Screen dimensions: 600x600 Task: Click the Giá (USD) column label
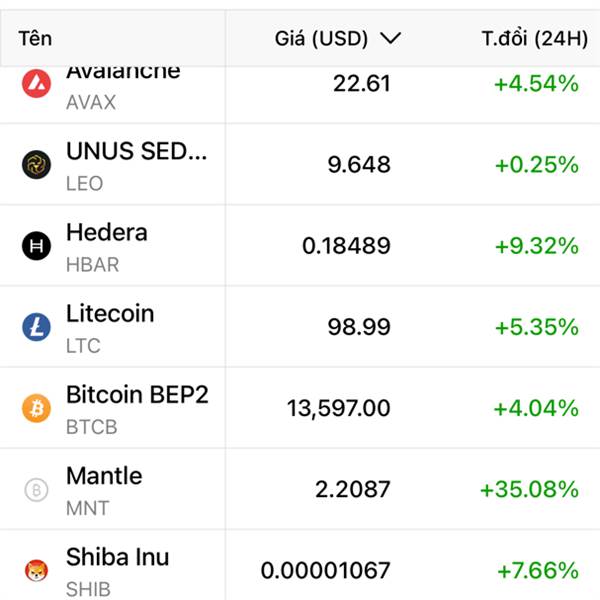tap(321, 39)
